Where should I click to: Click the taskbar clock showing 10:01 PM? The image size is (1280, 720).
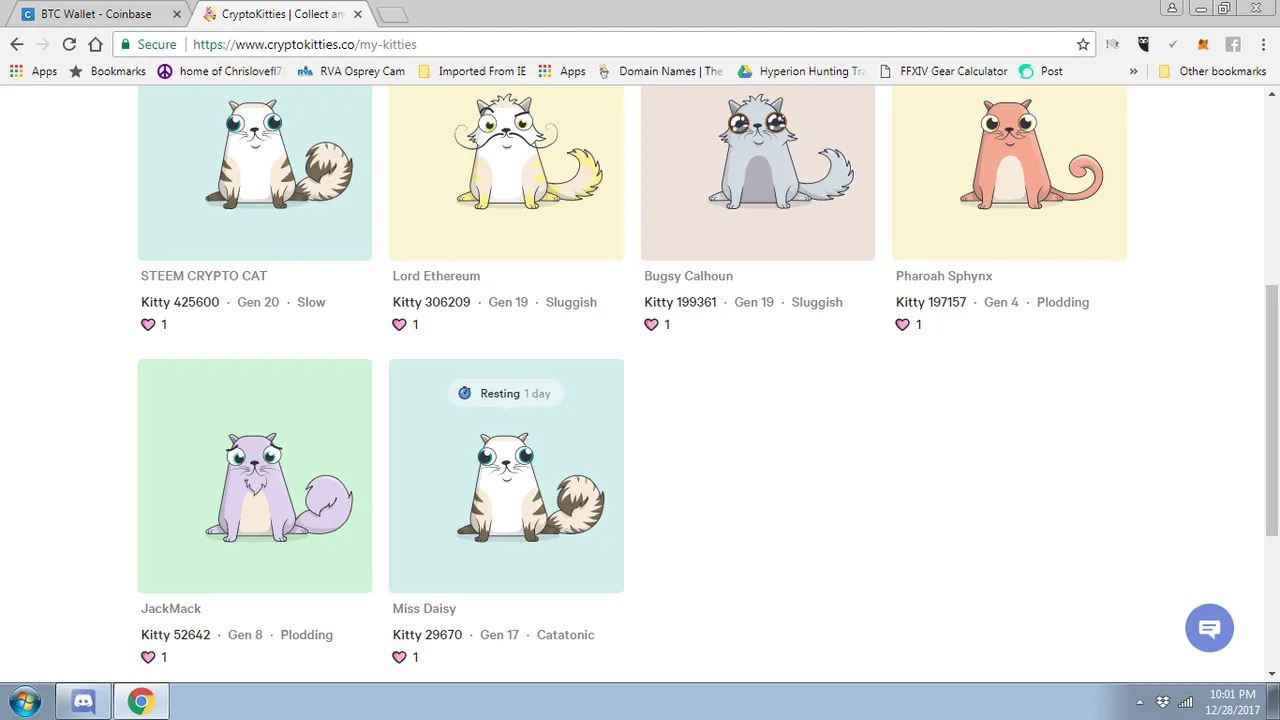click(x=1232, y=701)
